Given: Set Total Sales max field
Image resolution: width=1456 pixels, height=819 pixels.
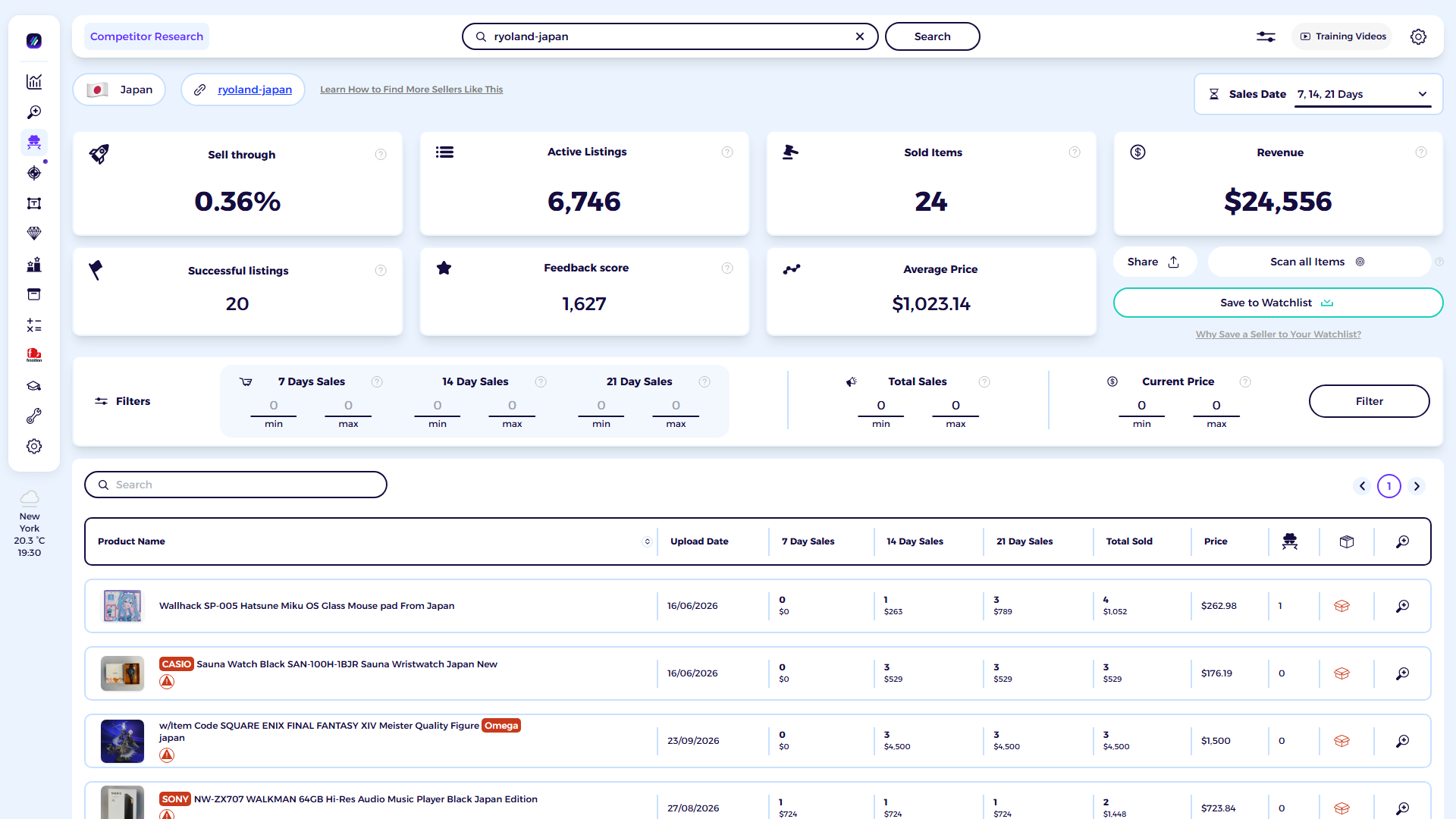Looking at the screenshot, I should [x=955, y=406].
